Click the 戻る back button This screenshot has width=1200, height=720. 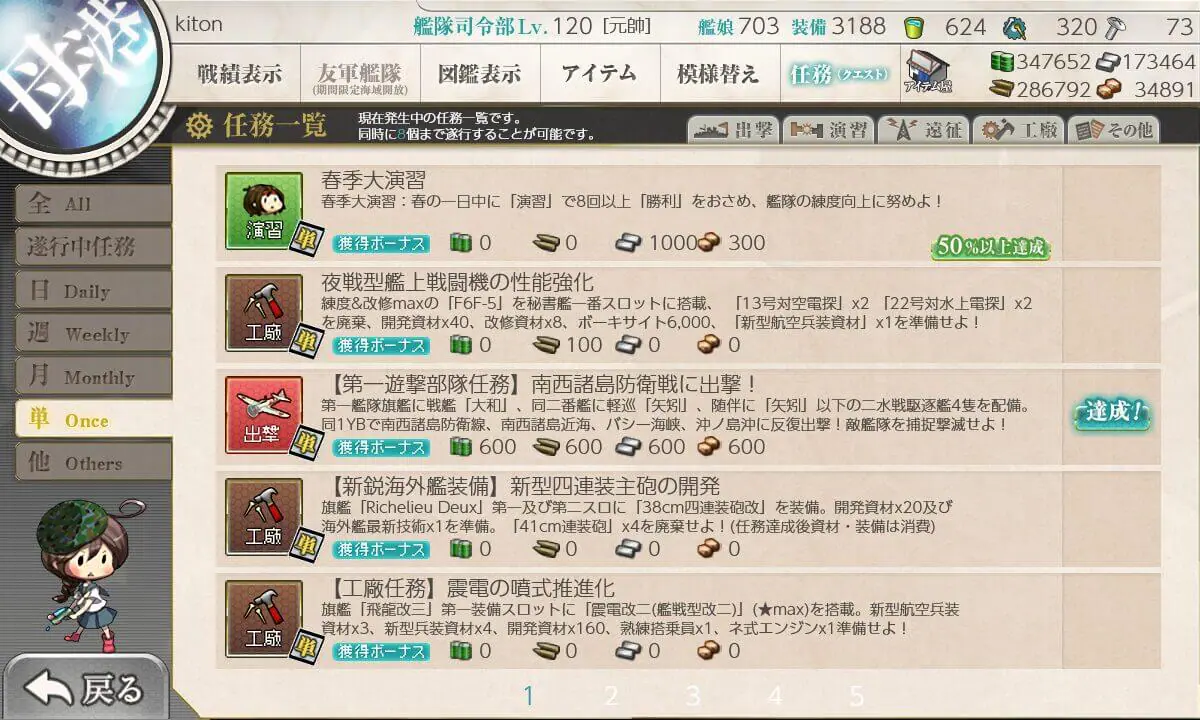[x=84, y=688]
